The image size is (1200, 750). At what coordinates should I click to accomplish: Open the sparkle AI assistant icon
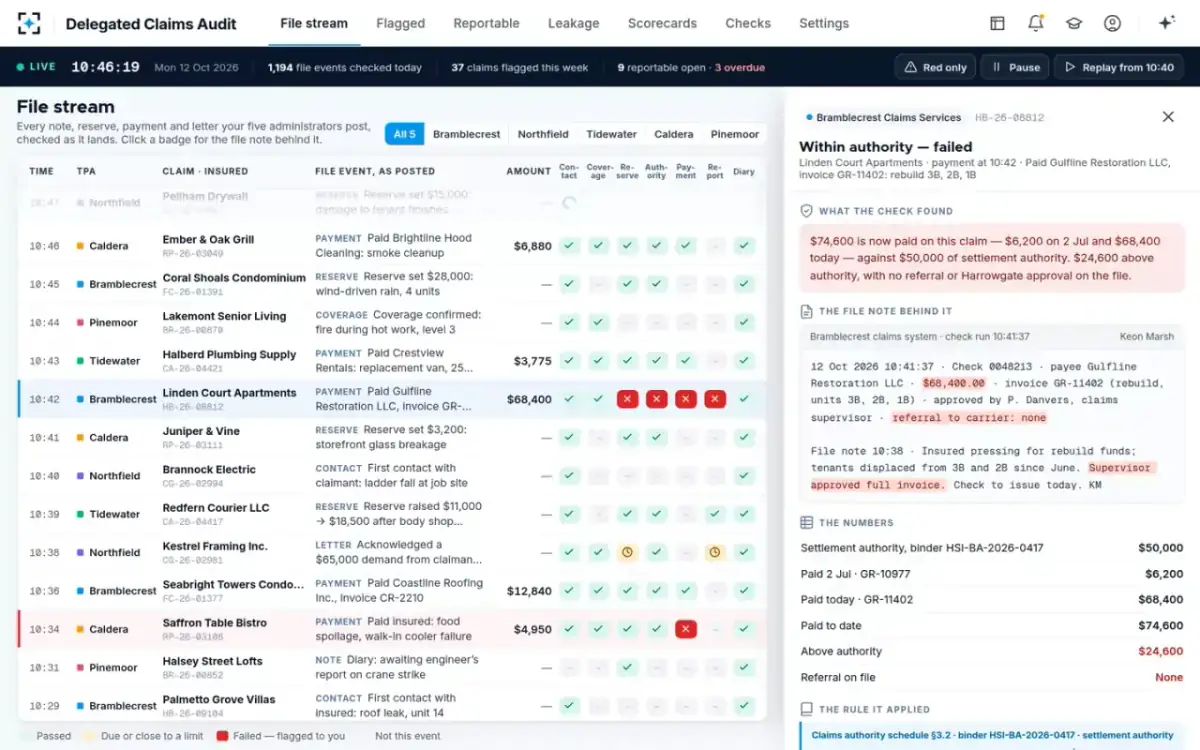pyautogui.click(x=1166, y=23)
